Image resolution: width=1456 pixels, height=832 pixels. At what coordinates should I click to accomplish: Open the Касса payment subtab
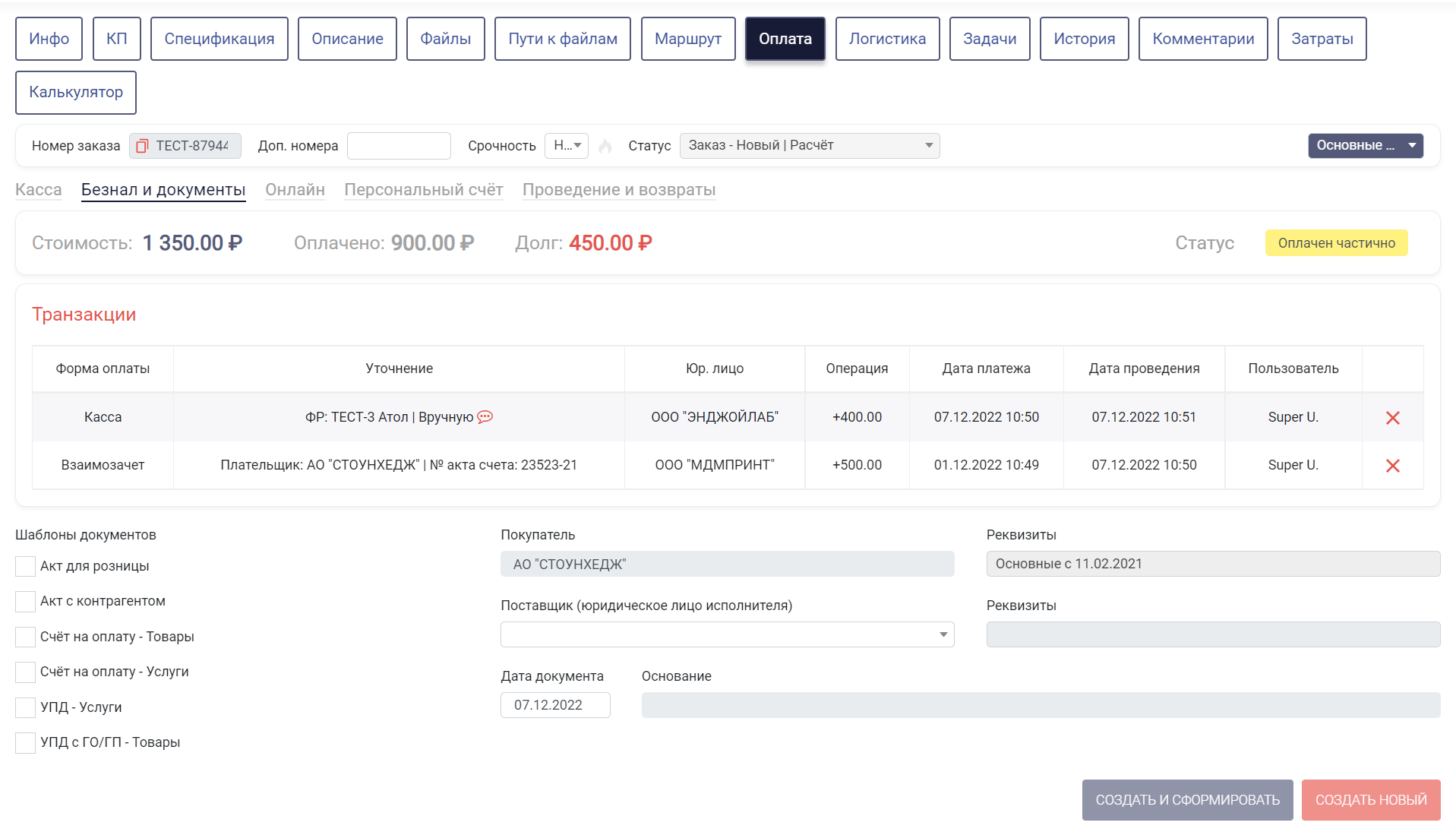[39, 190]
